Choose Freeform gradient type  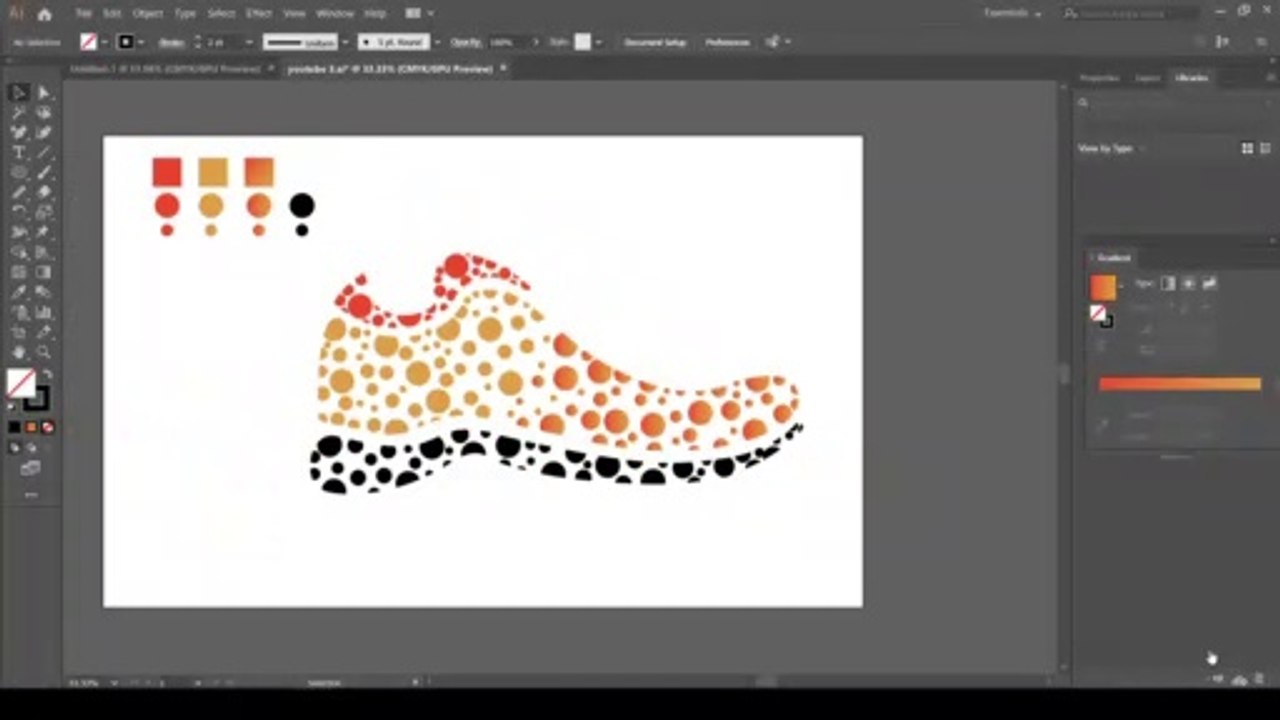(x=1209, y=284)
